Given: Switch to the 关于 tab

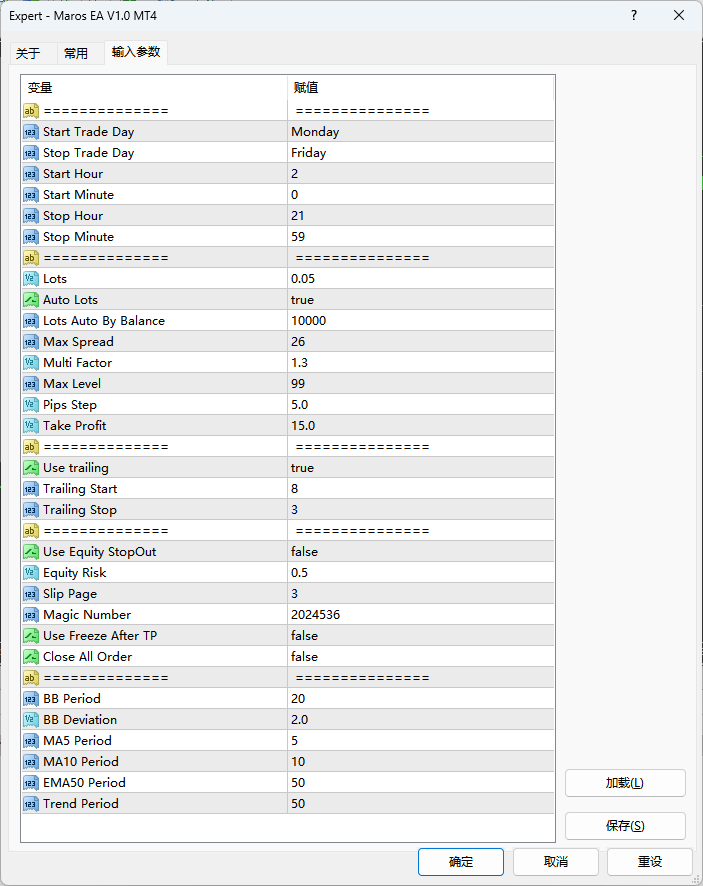Looking at the screenshot, I should [28, 53].
